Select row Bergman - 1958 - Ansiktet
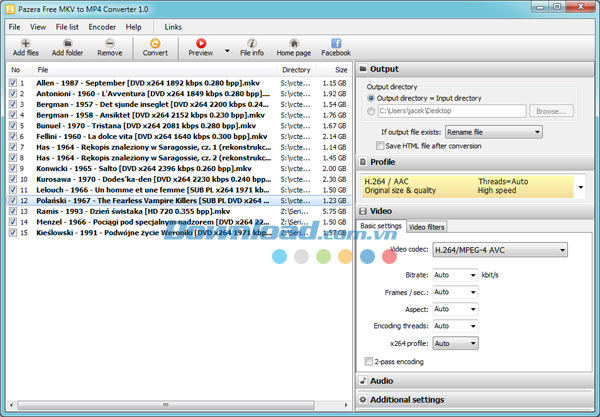The width and height of the screenshot is (600, 417). [178, 115]
